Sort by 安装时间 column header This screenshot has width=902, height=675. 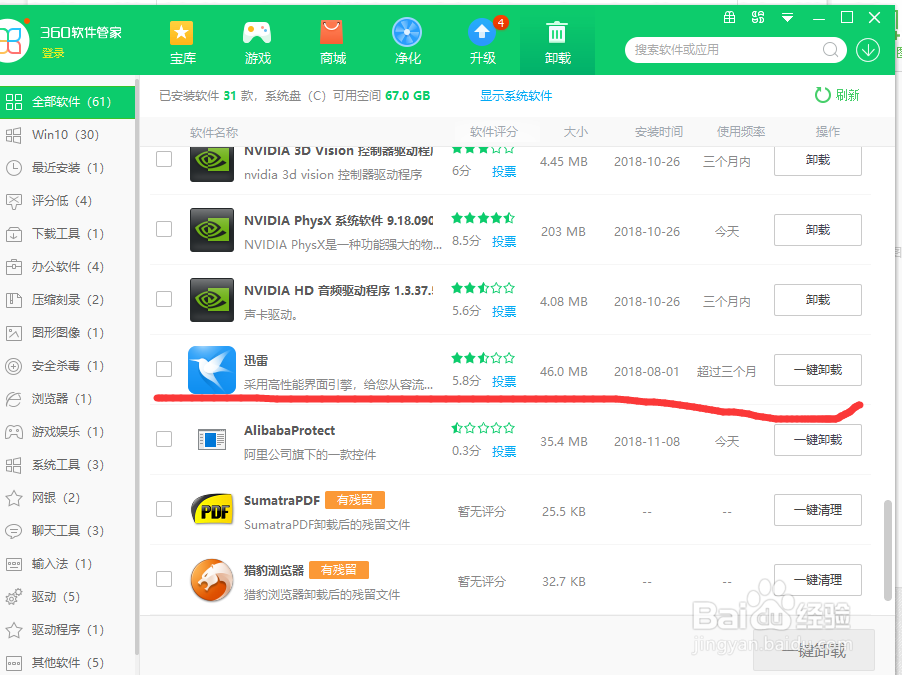pyautogui.click(x=659, y=132)
